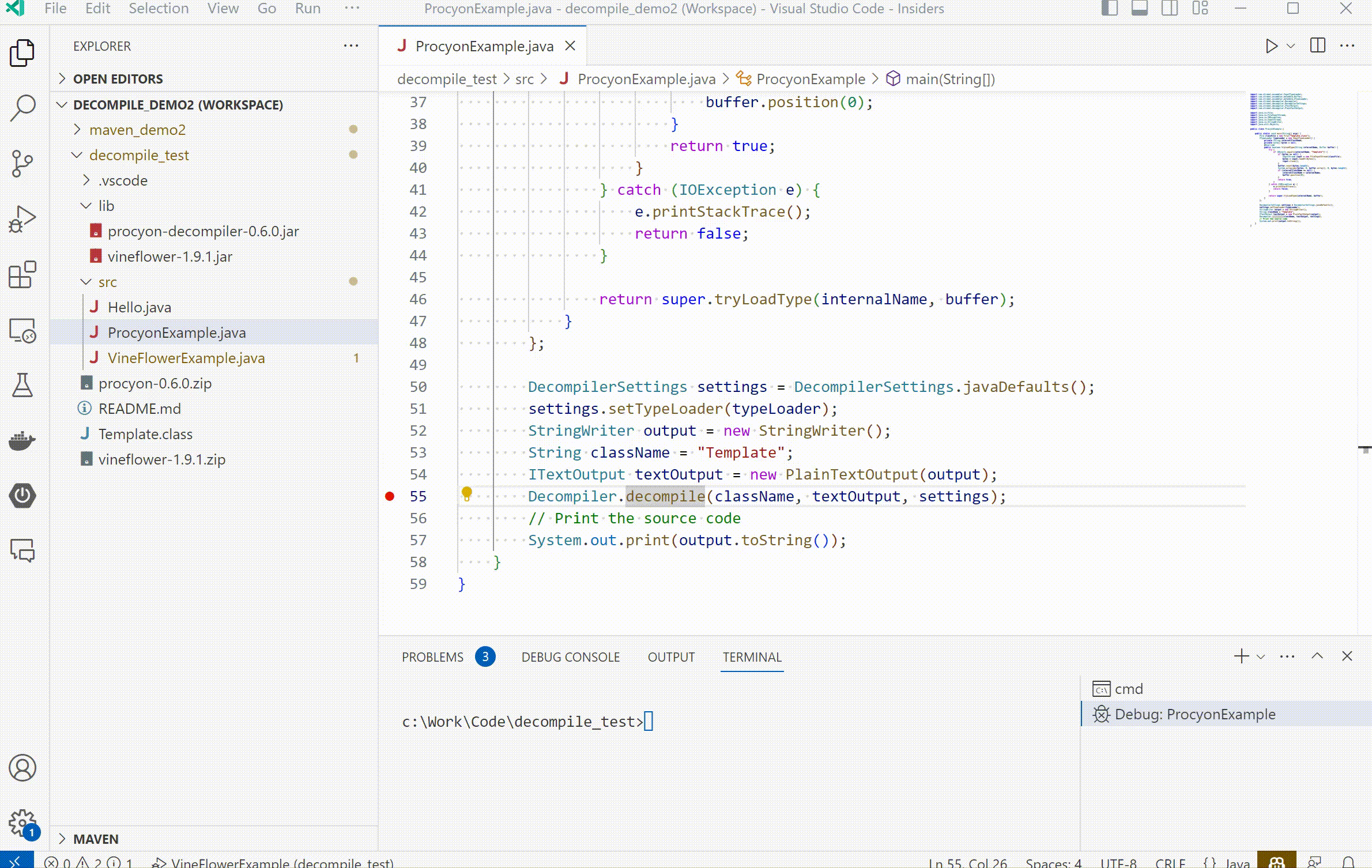
Task: Customize layout icon in title bar
Action: 1200,9
